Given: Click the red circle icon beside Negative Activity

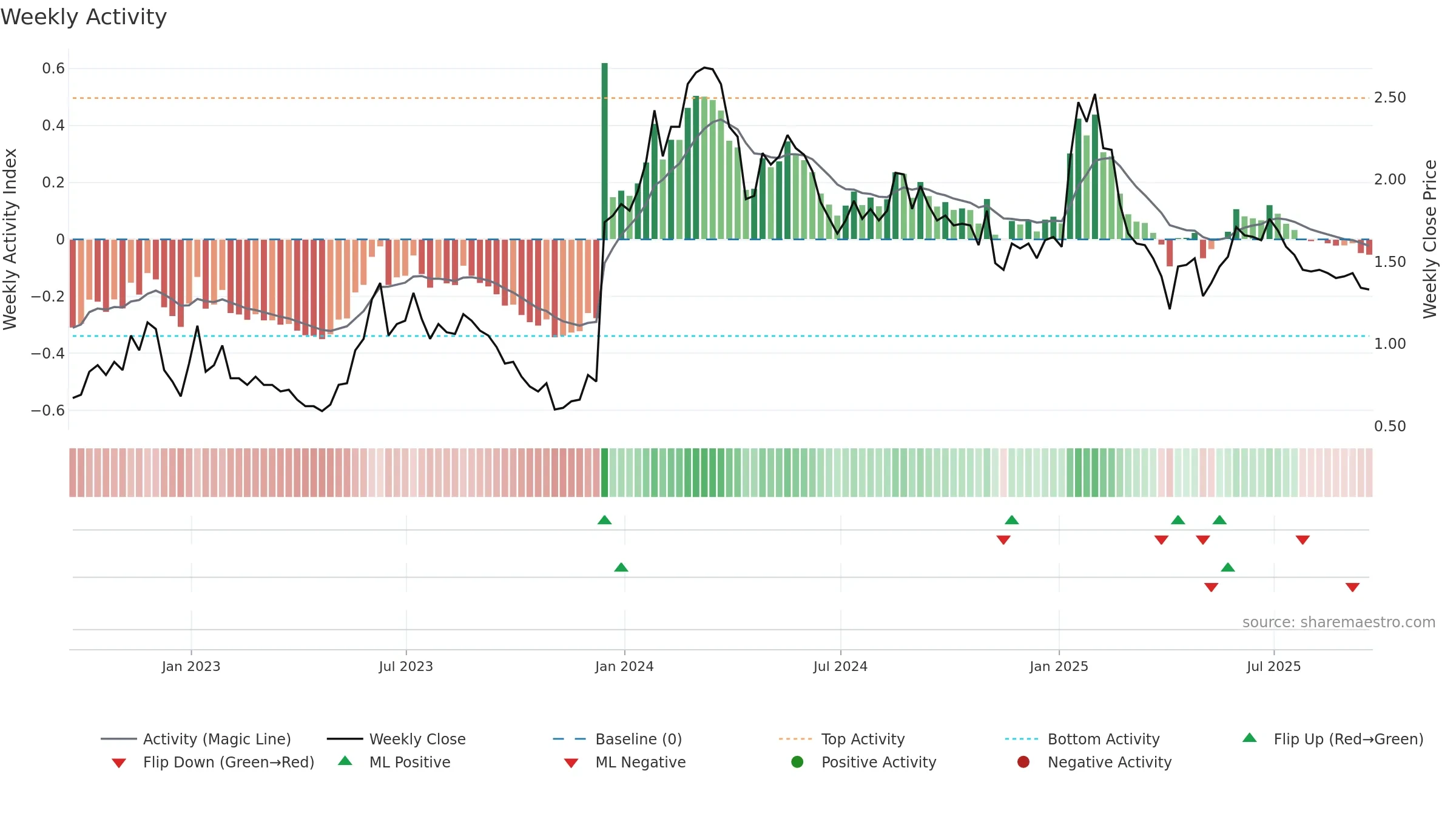Looking at the screenshot, I should click(1023, 761).
